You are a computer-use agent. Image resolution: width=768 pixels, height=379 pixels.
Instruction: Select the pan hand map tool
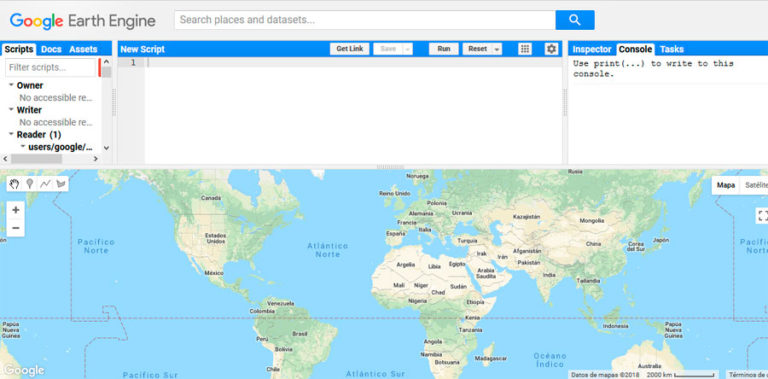click(x=15, y=184)
